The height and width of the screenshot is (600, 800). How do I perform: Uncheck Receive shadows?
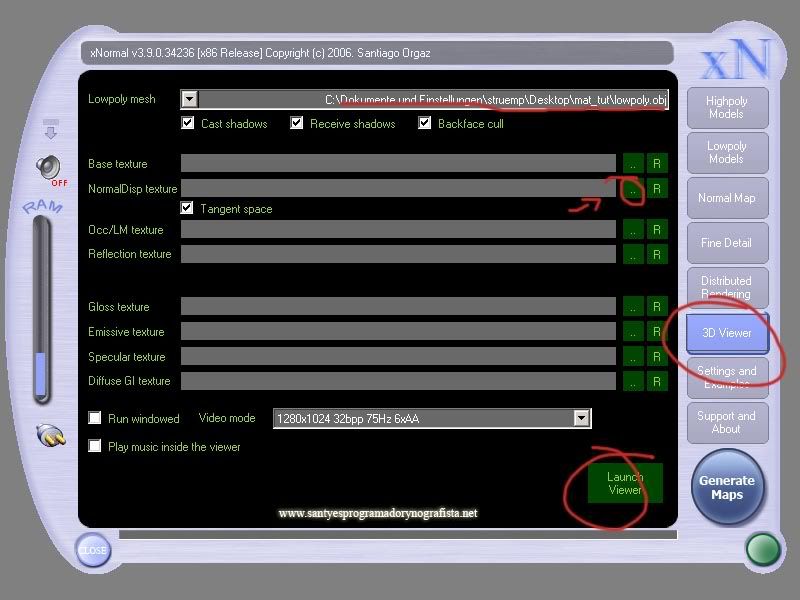coord(296,123)
